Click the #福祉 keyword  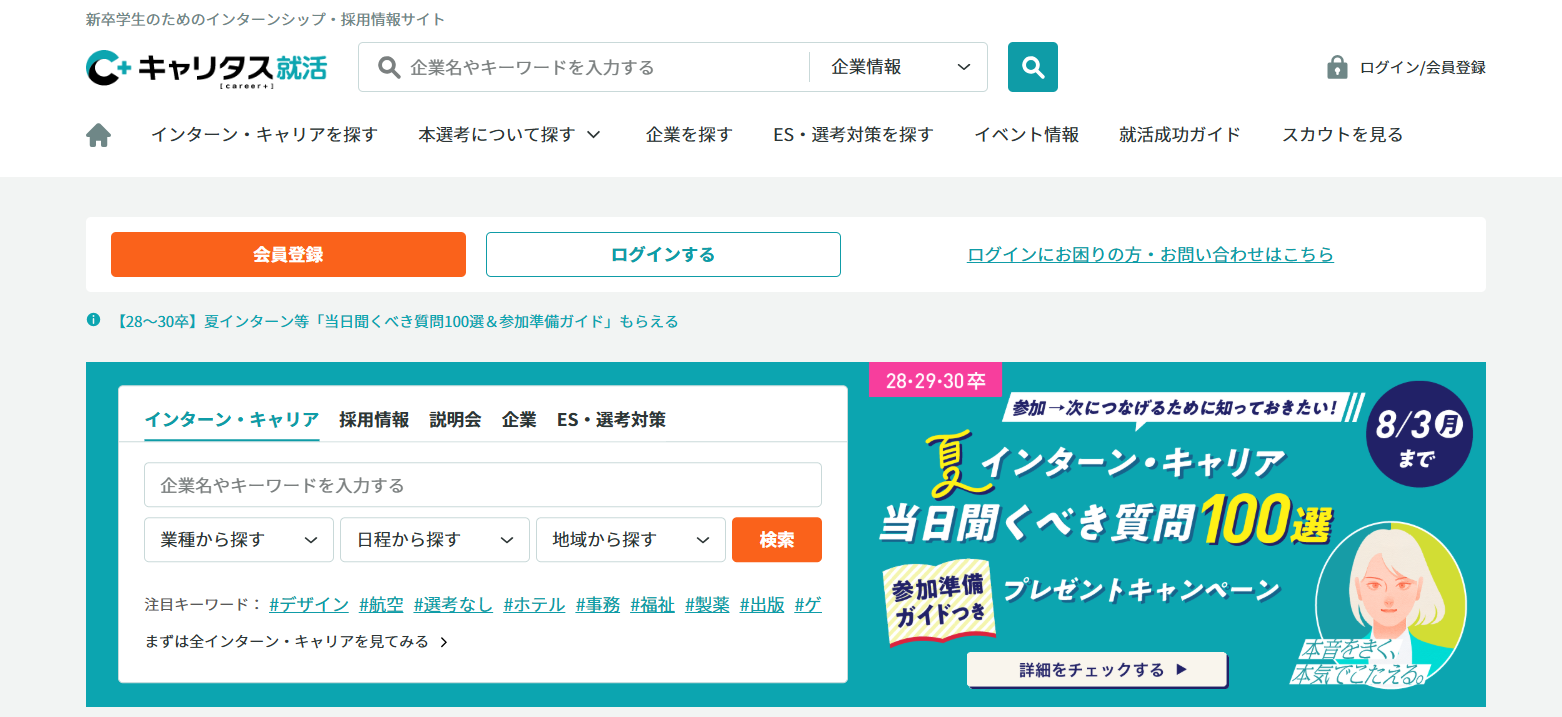652,604
